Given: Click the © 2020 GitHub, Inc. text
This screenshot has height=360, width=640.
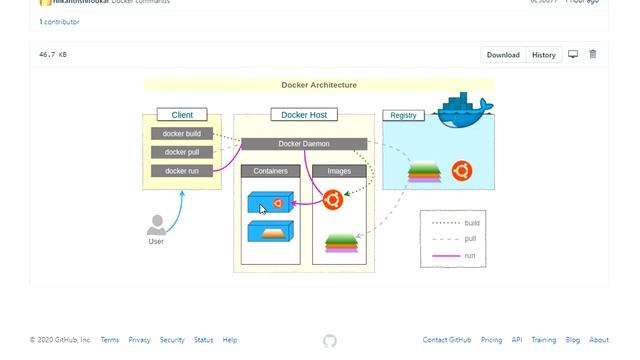Looking at the screenshot, I should coord(60,340).
